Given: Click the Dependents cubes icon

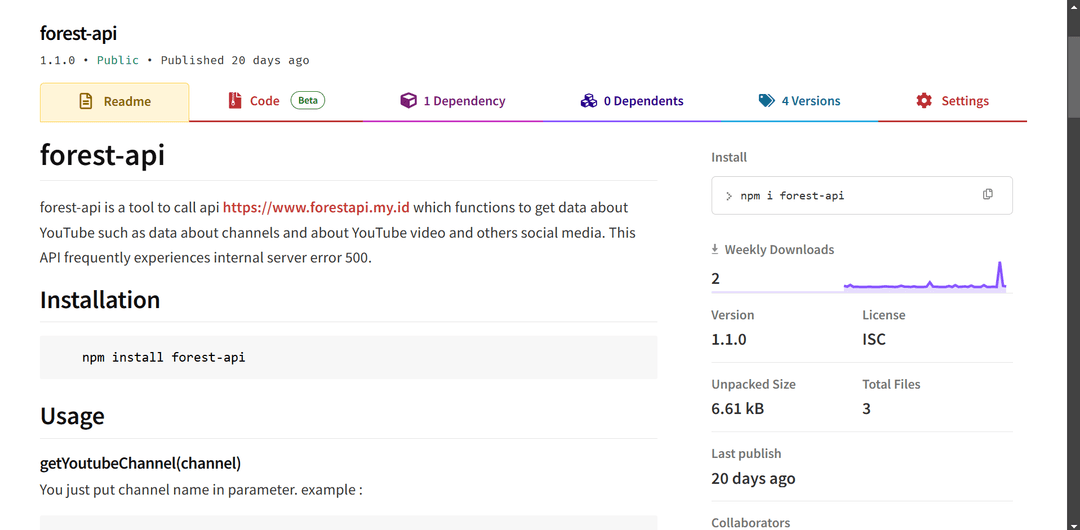Looking at the screenshot, I should click(x=588, y=101).
